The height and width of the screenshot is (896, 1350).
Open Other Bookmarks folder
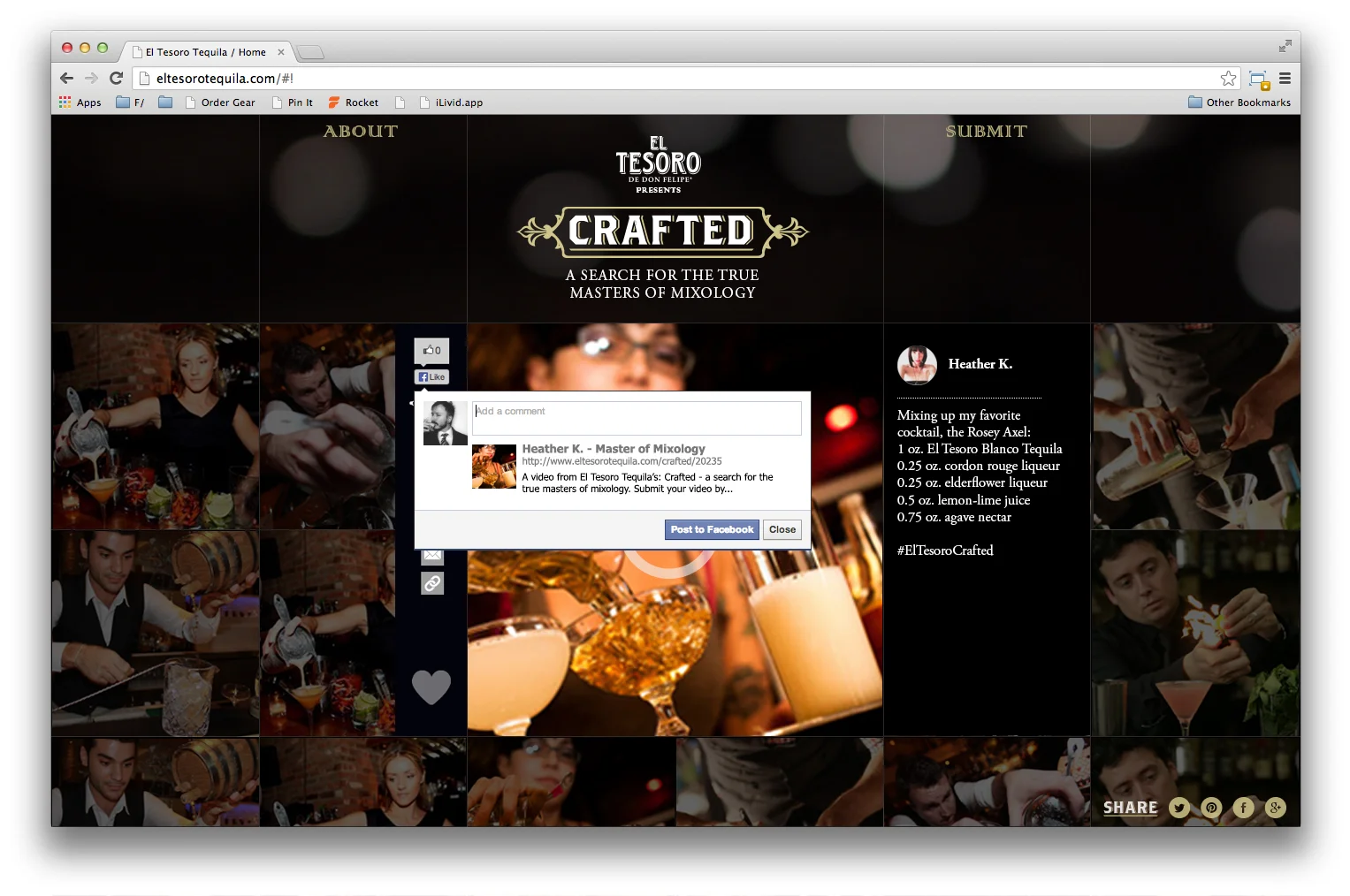click(x=1239, y=103)
